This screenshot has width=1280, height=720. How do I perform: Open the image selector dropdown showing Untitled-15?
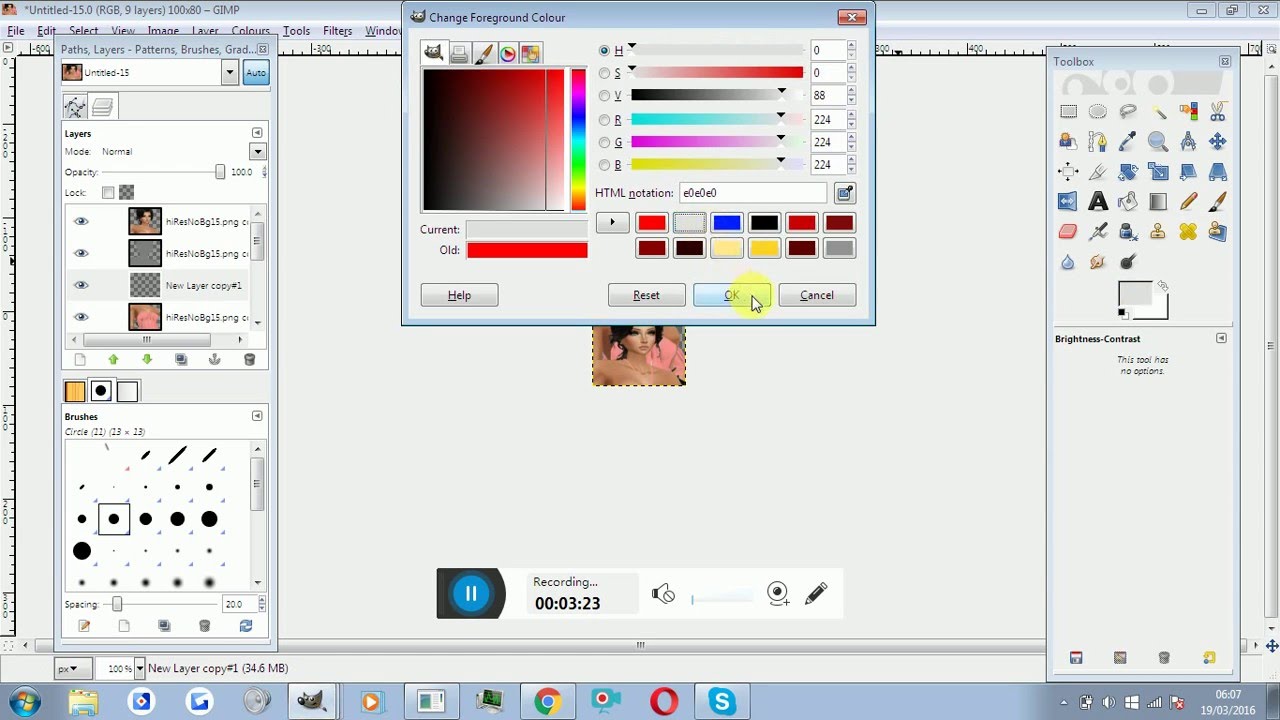click(x=230, y=72)
